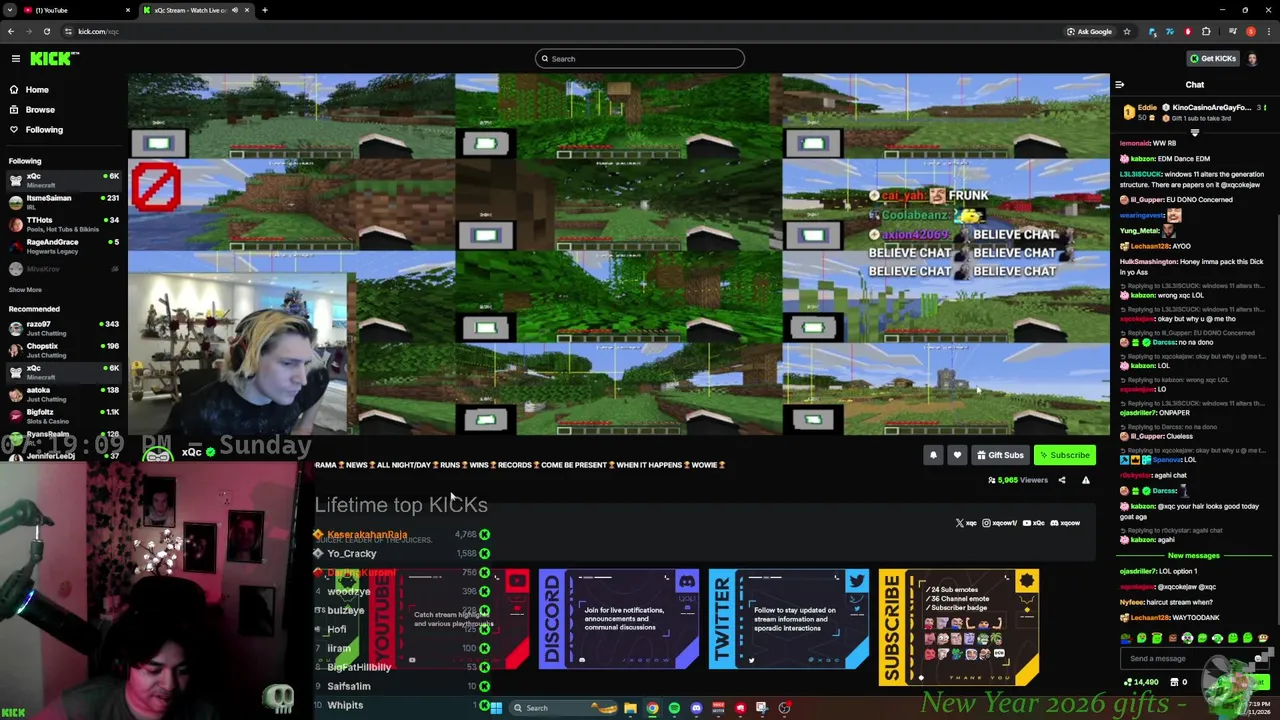Open Twitter panel banner
1280x720 pixels.
789,619
